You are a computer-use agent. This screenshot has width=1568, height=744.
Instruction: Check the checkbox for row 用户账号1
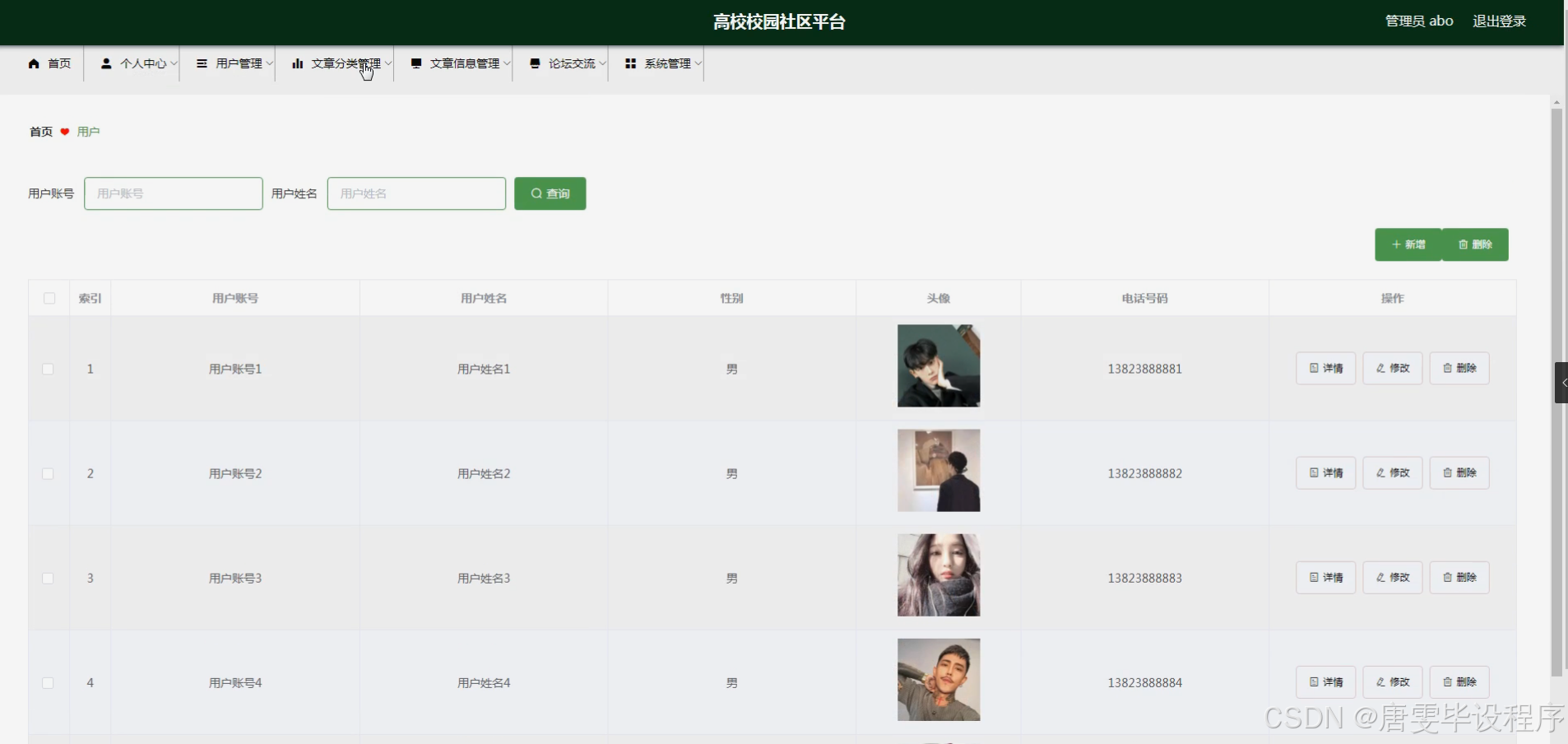pyautogui.click(x=48, y=369)
